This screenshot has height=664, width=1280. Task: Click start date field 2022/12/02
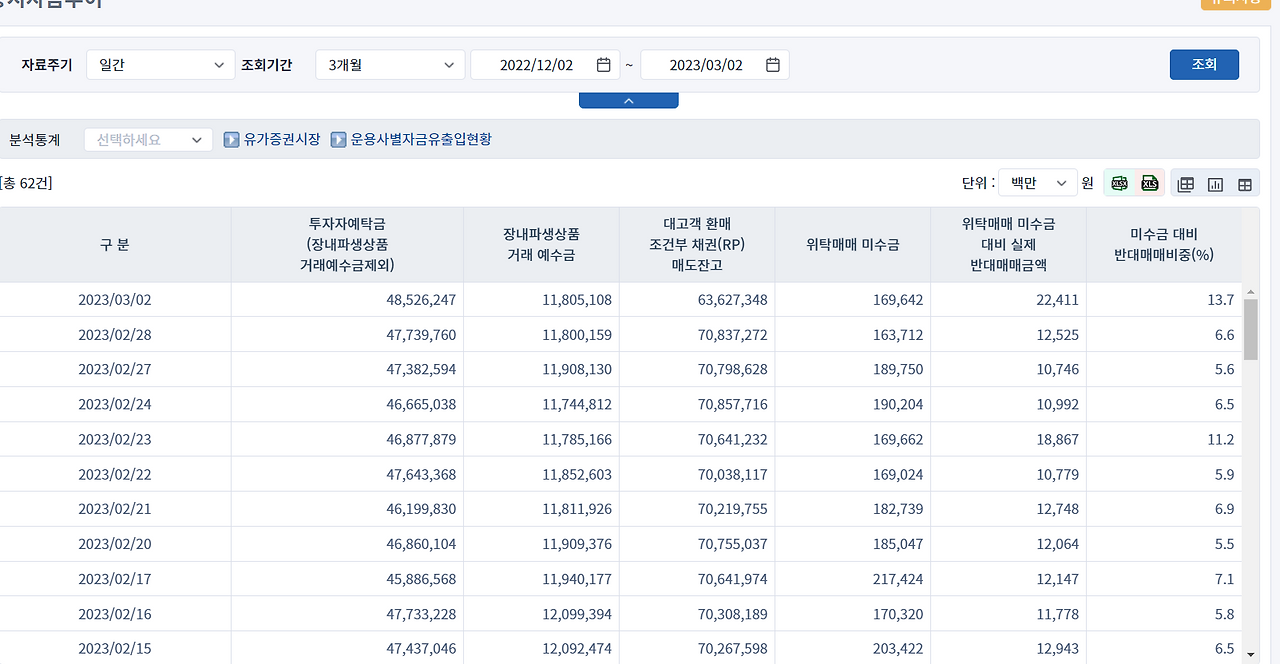pos(545,65)
